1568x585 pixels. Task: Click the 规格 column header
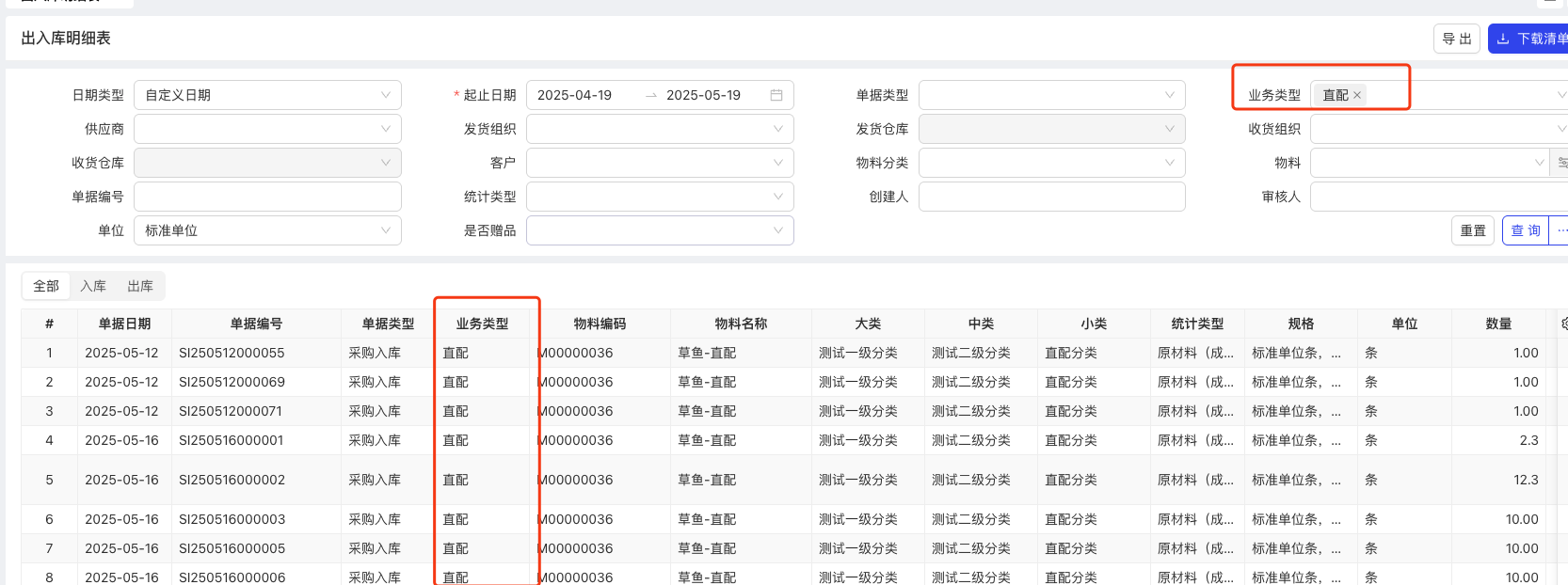point(1301,324)
